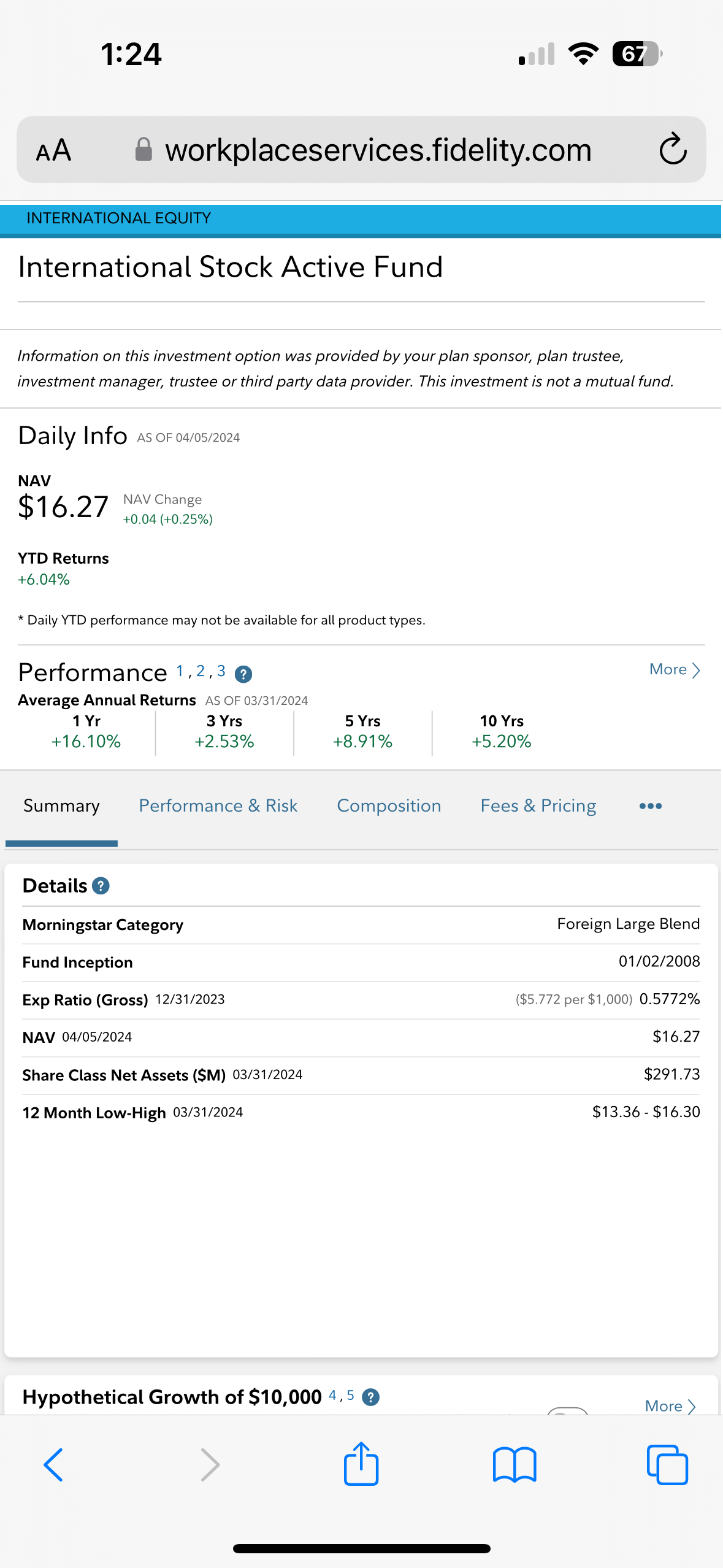
Task: Open Hypothetical Growth footnote 5 link
Action: (x=351, y=1396)
